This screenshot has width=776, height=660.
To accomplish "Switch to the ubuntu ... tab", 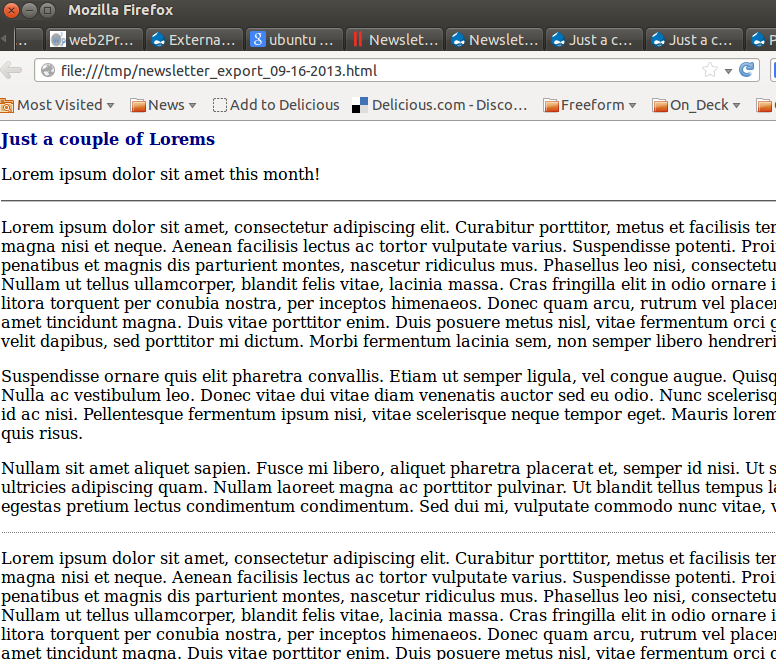I will pos(294,40).
